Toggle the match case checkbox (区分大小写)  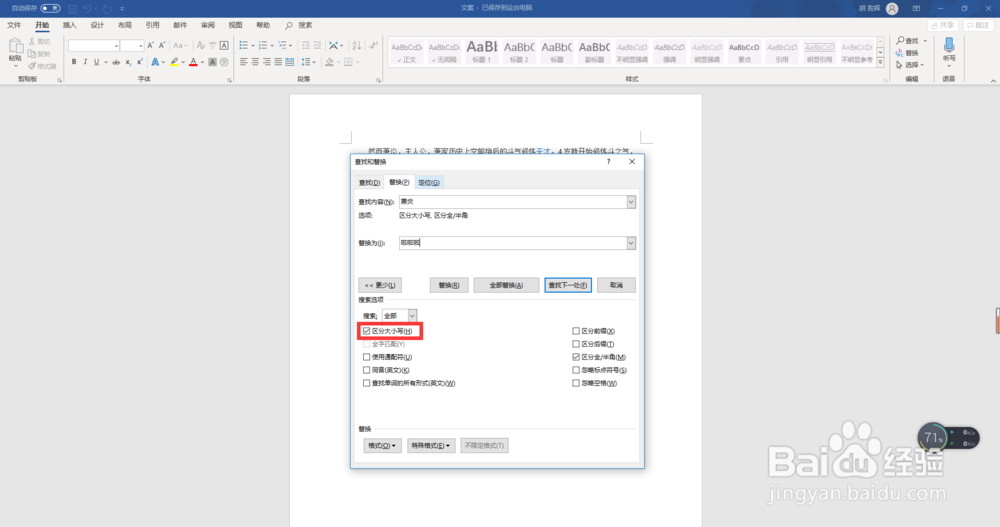pos(367,331)
